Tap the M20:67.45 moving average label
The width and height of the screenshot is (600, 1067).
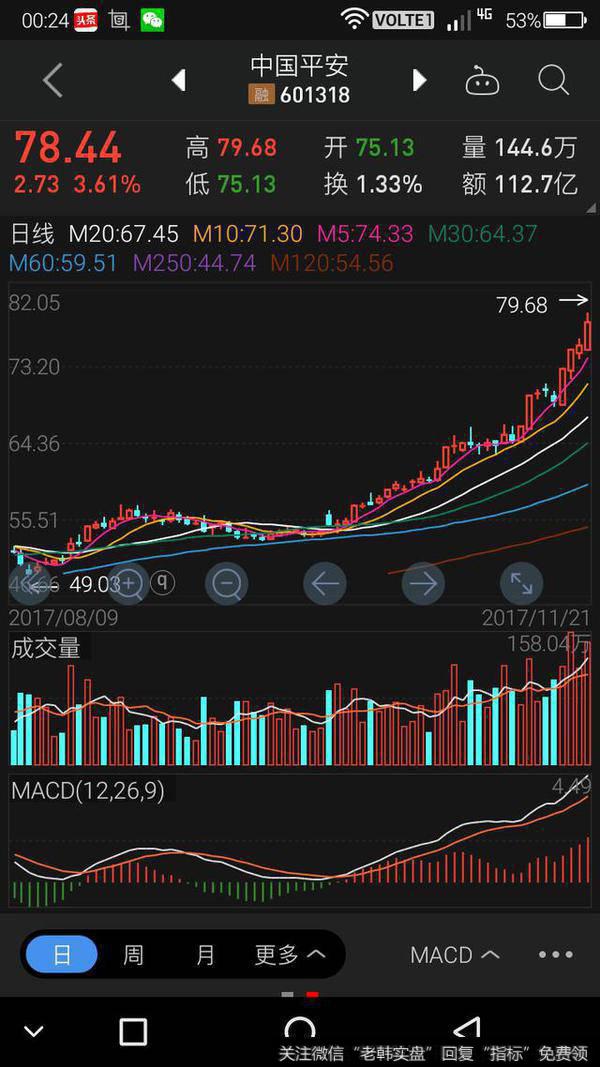coord(124,234)
